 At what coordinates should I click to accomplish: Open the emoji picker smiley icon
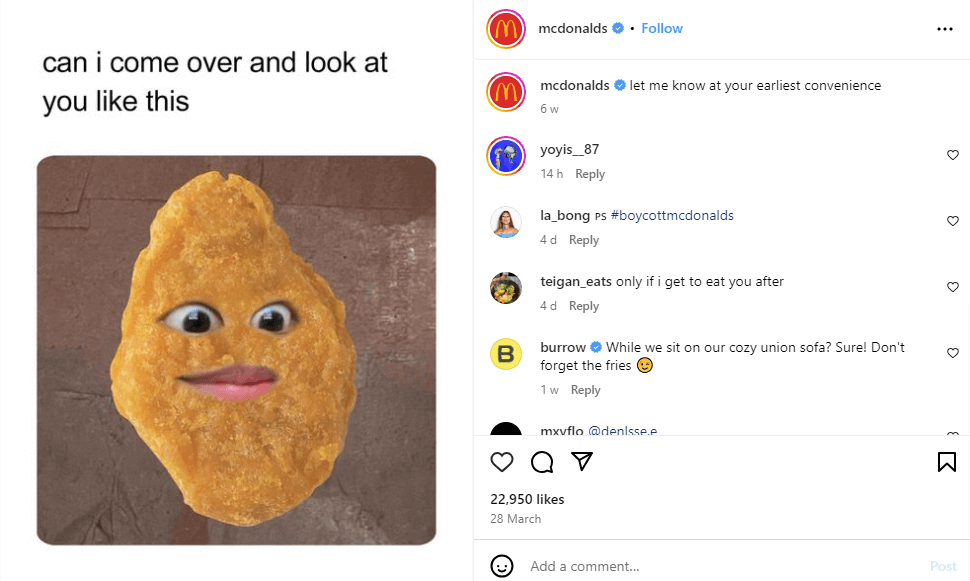502,566
